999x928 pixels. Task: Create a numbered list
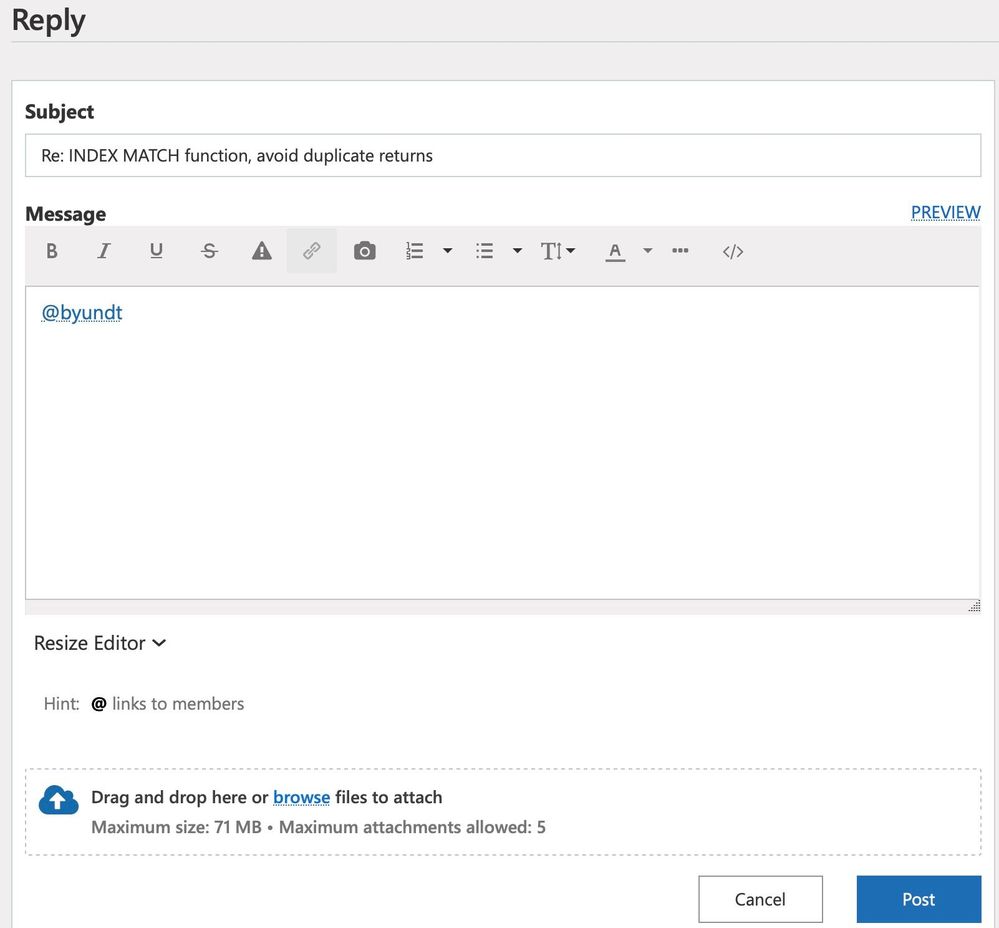[x=415, y=251]
